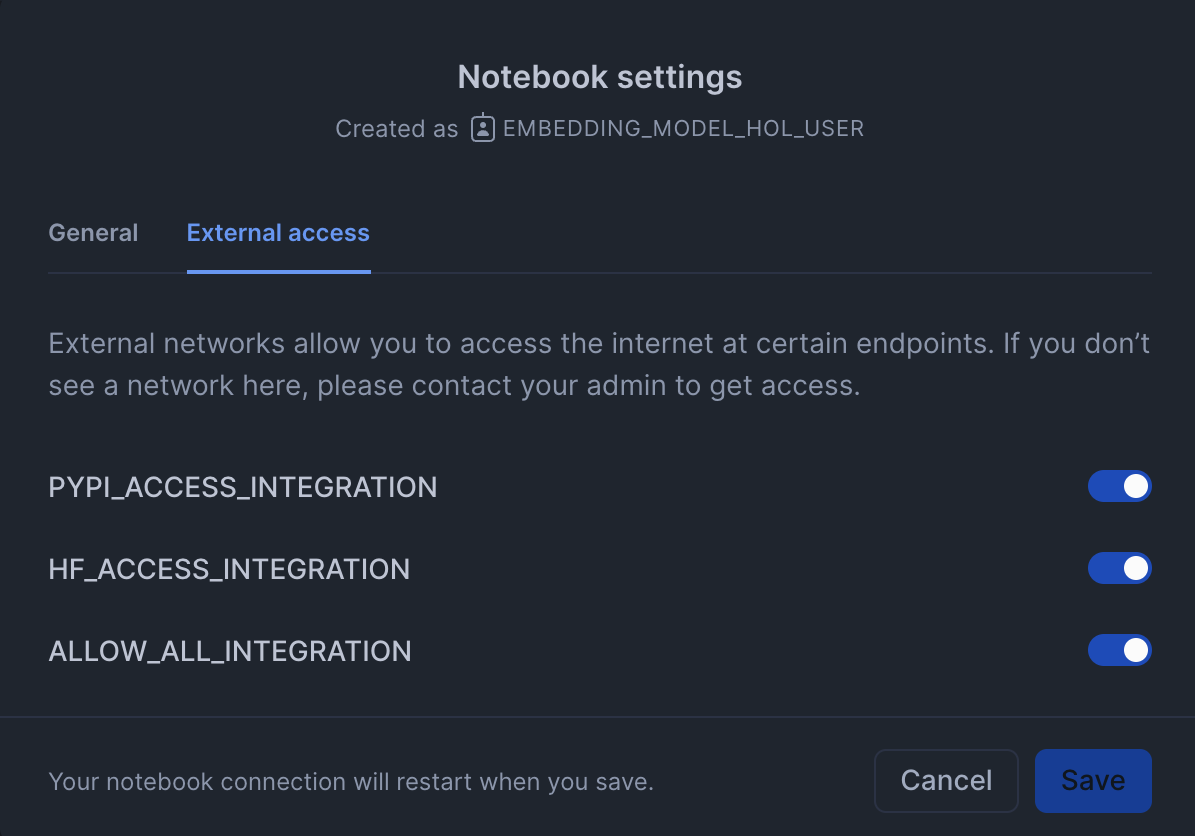This screenshot has height=836, width=1195.
Task: Toggle ALLOW_ALL_INTEGRATION off
Action: [x=1119, y=651]
